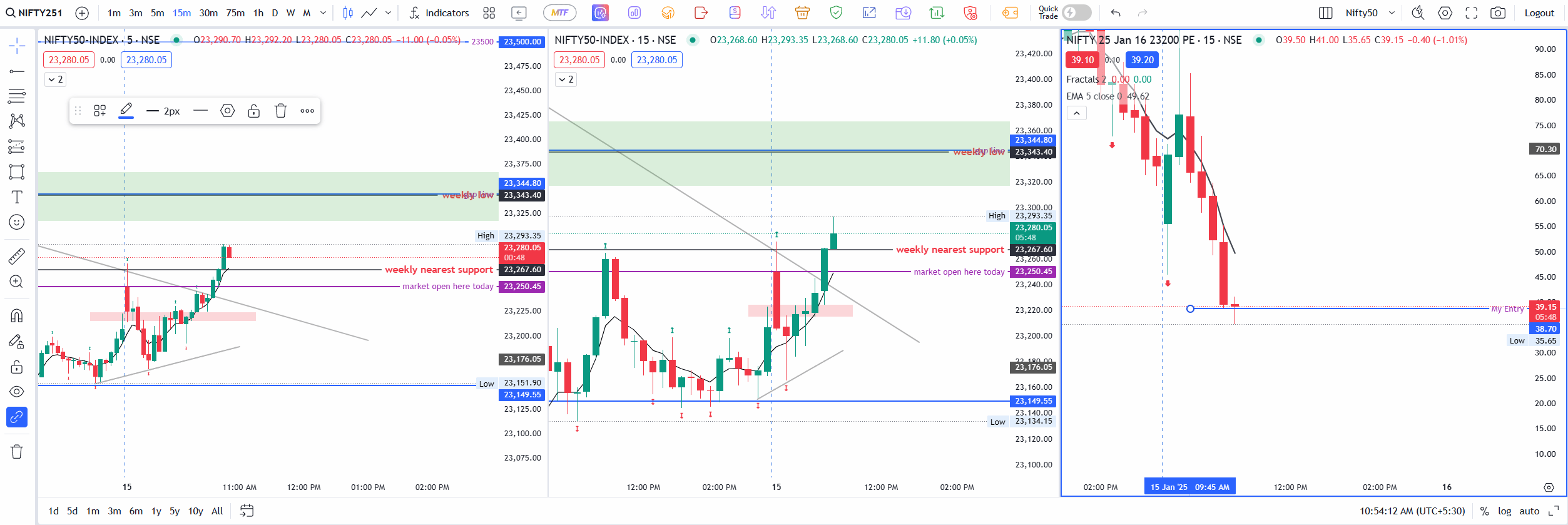Open the orange wallet add-funds icon

point(1010,13)
